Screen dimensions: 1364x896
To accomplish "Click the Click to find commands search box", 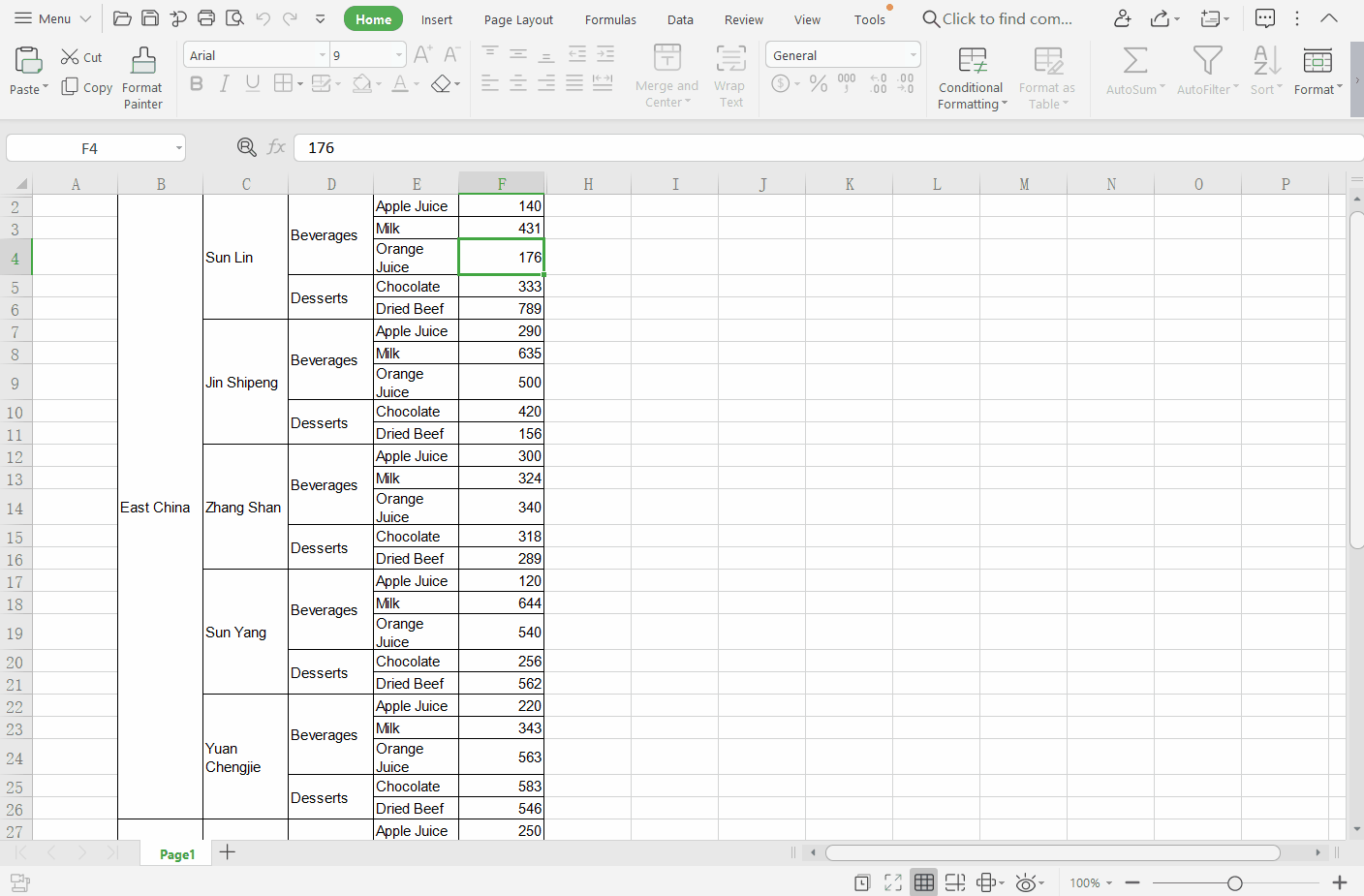I will [998, 18].
